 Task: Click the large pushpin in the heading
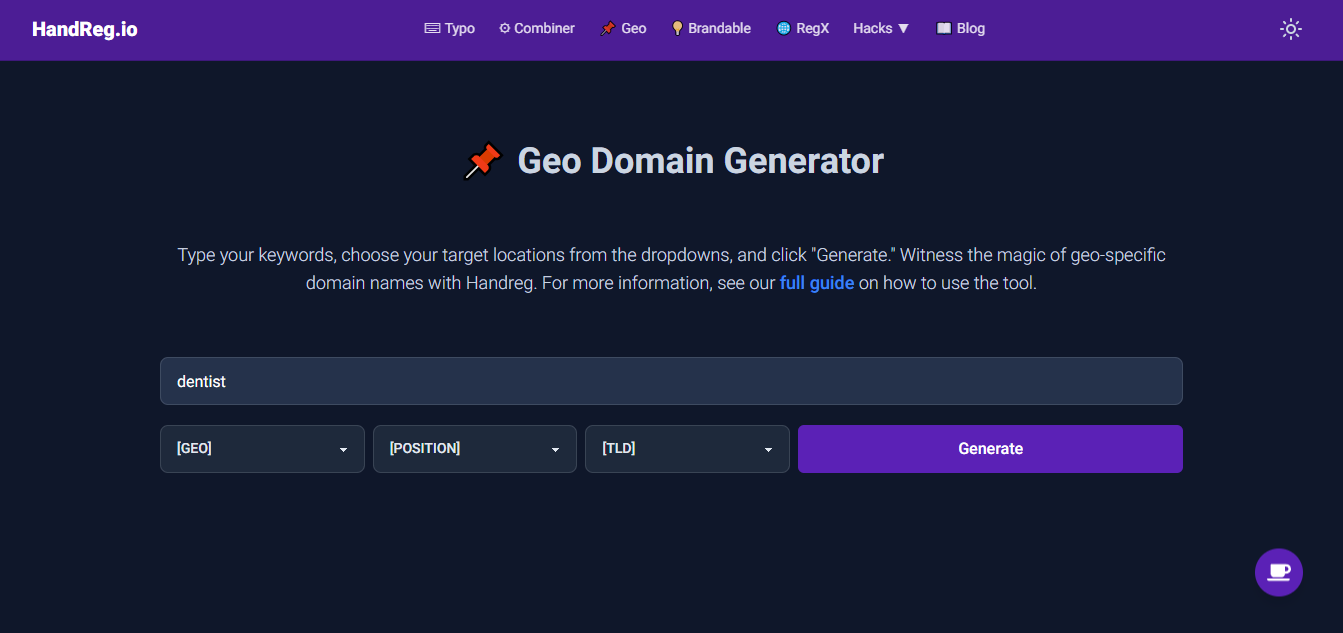483,161
